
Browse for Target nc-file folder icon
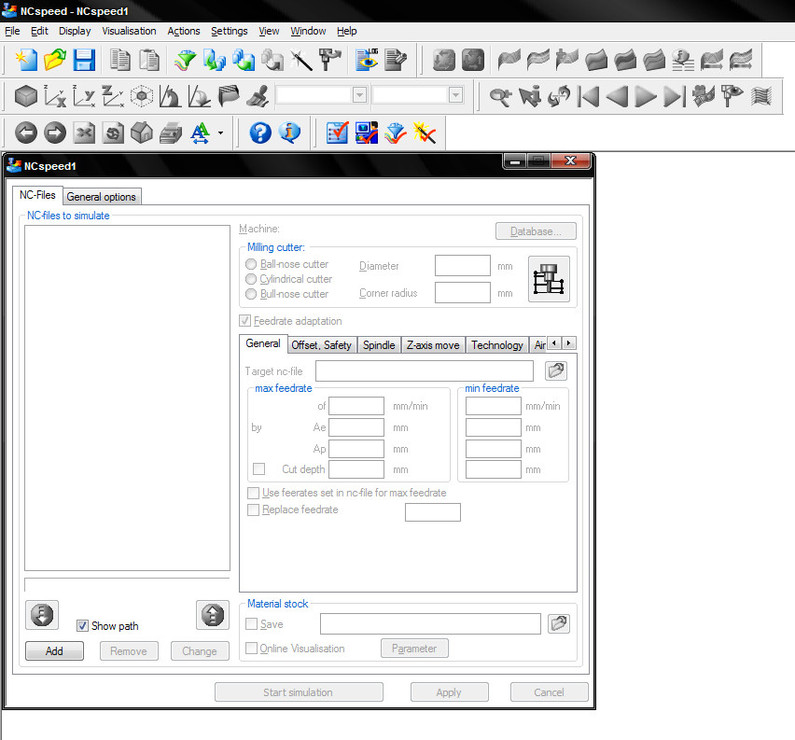point(556,371)
